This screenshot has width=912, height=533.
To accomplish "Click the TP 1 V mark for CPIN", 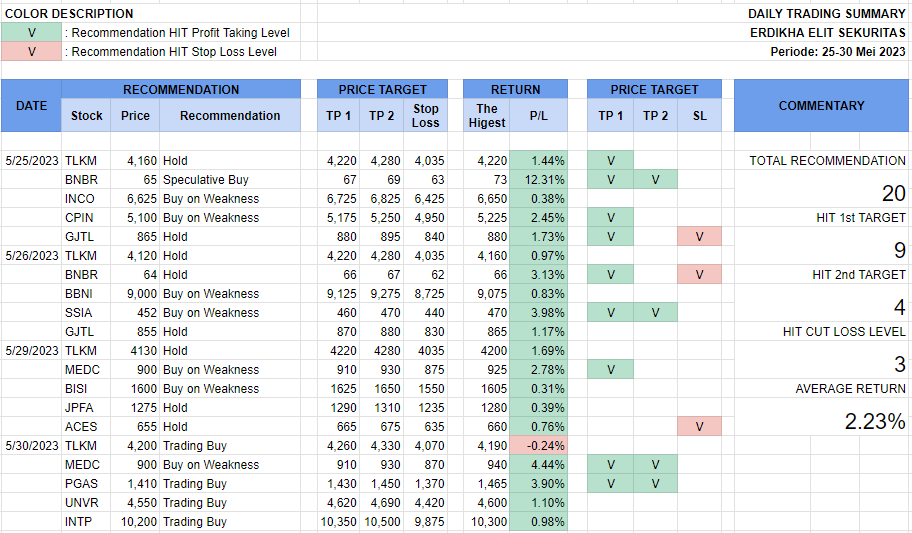I will (610, 218).
